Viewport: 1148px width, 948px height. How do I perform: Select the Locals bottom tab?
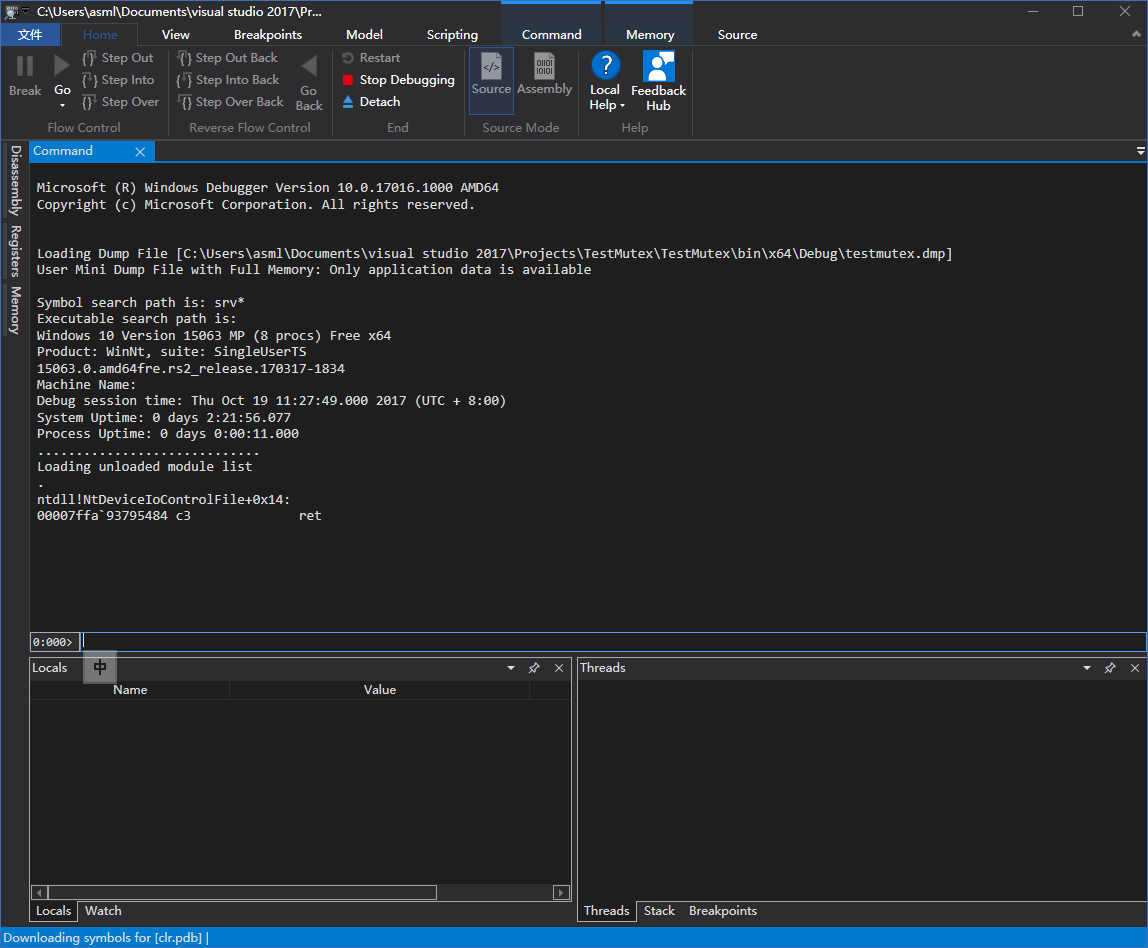53,911
